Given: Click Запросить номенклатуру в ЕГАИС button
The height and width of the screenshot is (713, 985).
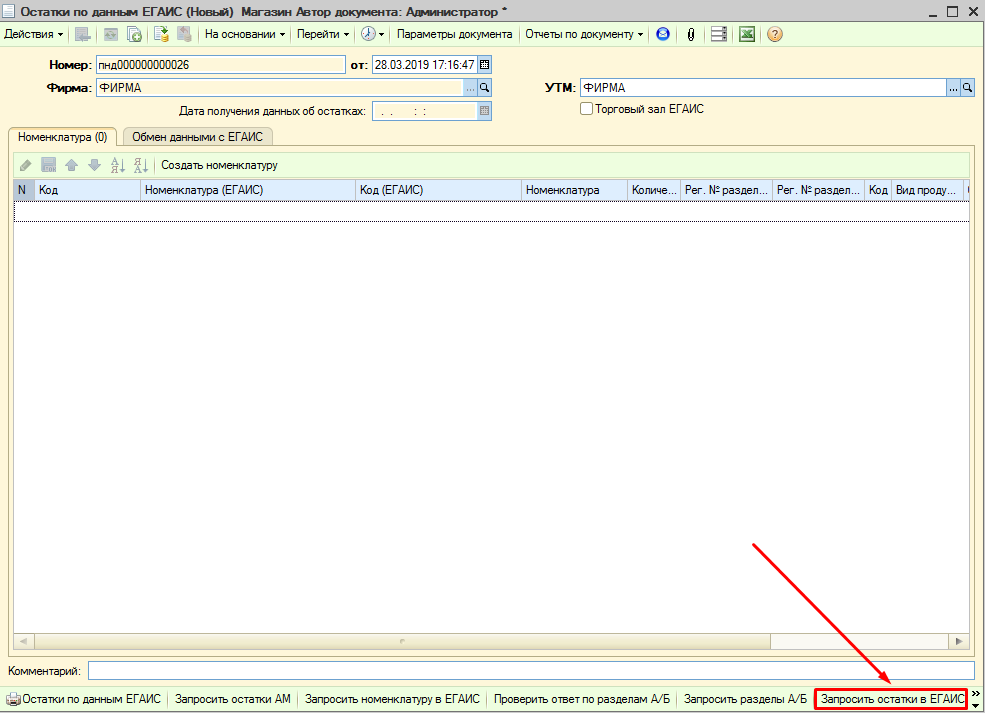Looking at the screenshot, I should (x=392, y=699).
